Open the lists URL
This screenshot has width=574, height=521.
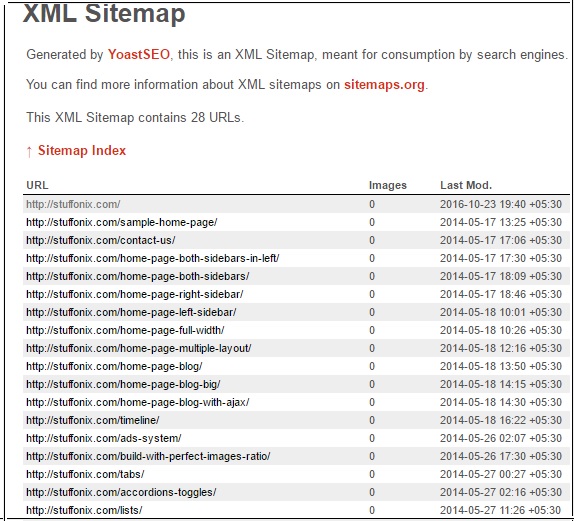tap(84, 510)
